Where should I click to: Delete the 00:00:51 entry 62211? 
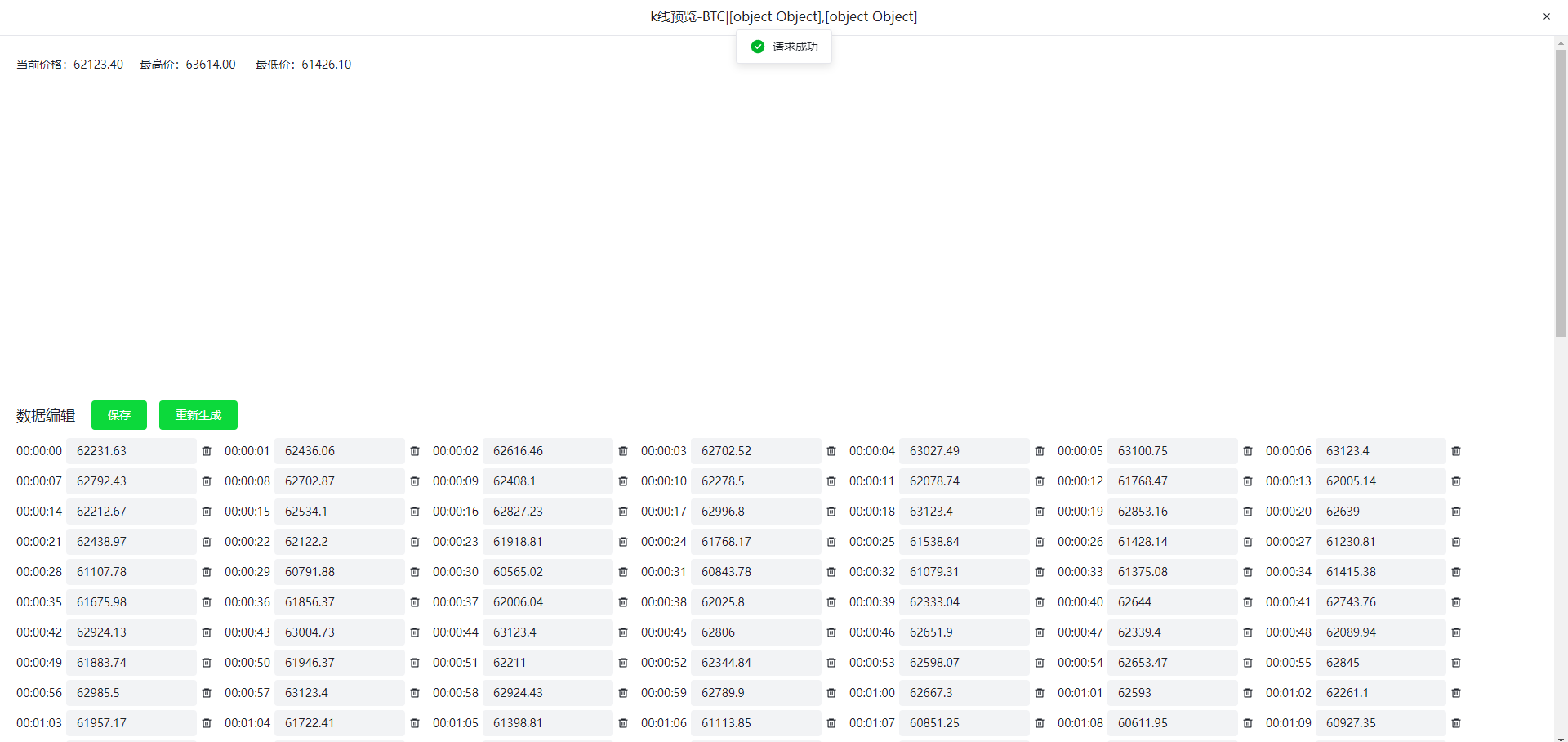click(x=623, y=663)
